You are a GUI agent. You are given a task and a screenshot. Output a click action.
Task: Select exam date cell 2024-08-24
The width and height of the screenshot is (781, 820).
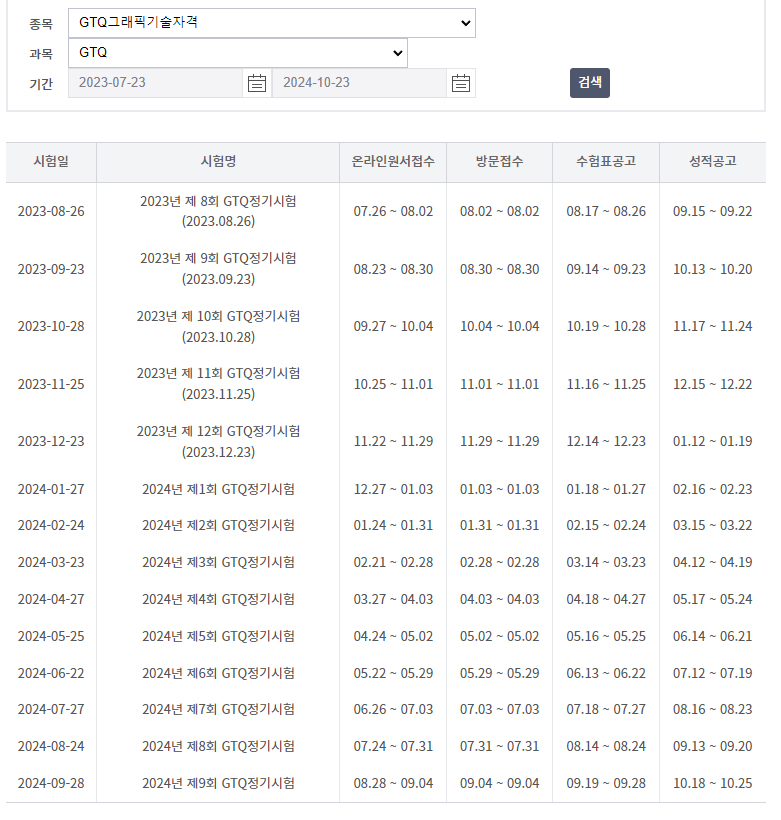click(51, 746)
